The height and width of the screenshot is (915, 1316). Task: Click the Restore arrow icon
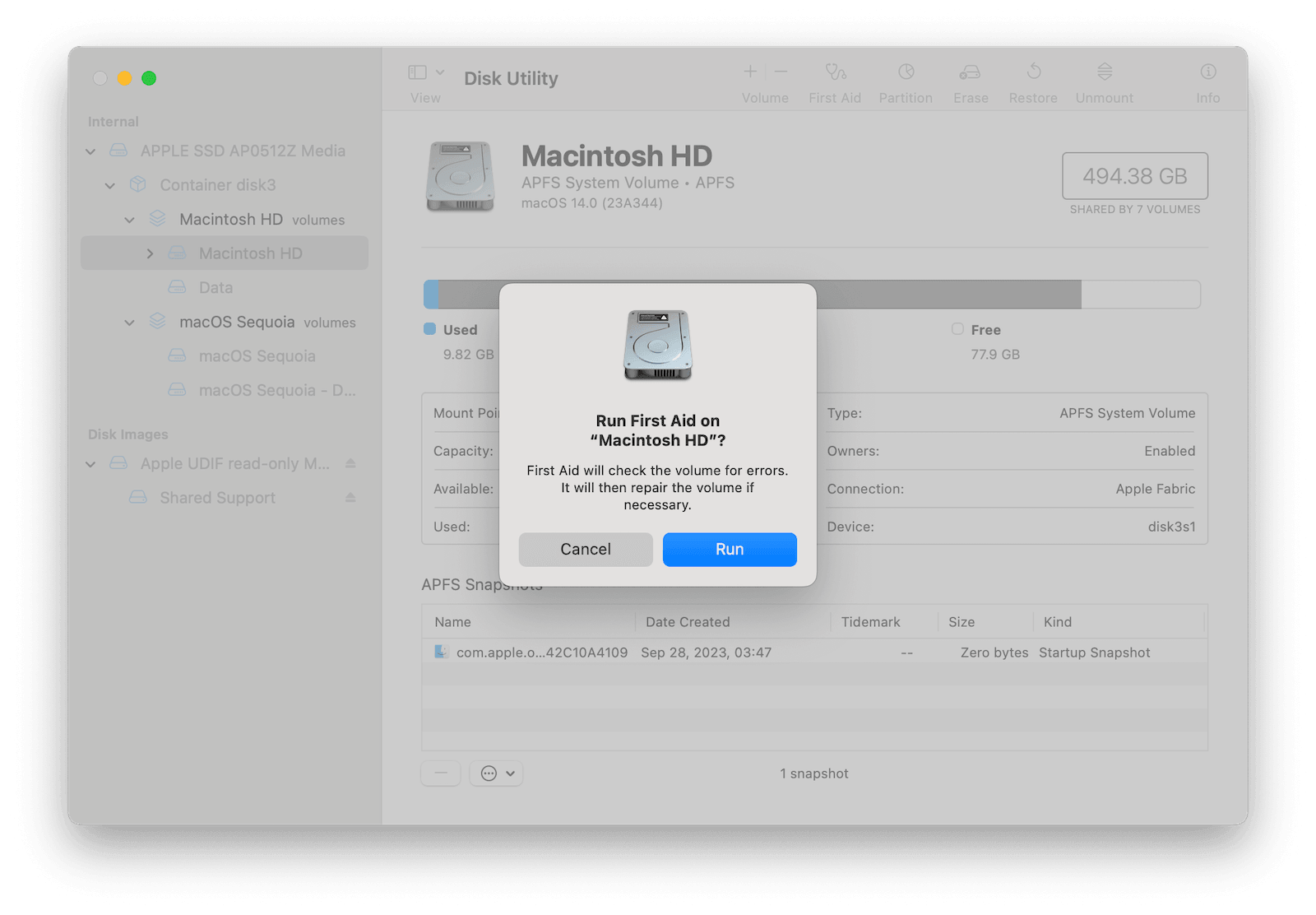point(1034,72)
